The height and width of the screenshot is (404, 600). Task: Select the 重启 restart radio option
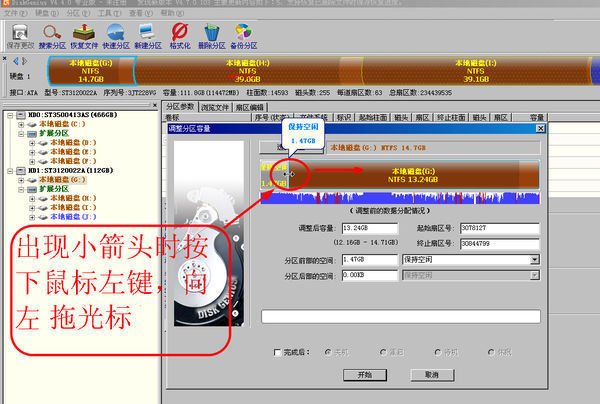[x=383, y=352]
